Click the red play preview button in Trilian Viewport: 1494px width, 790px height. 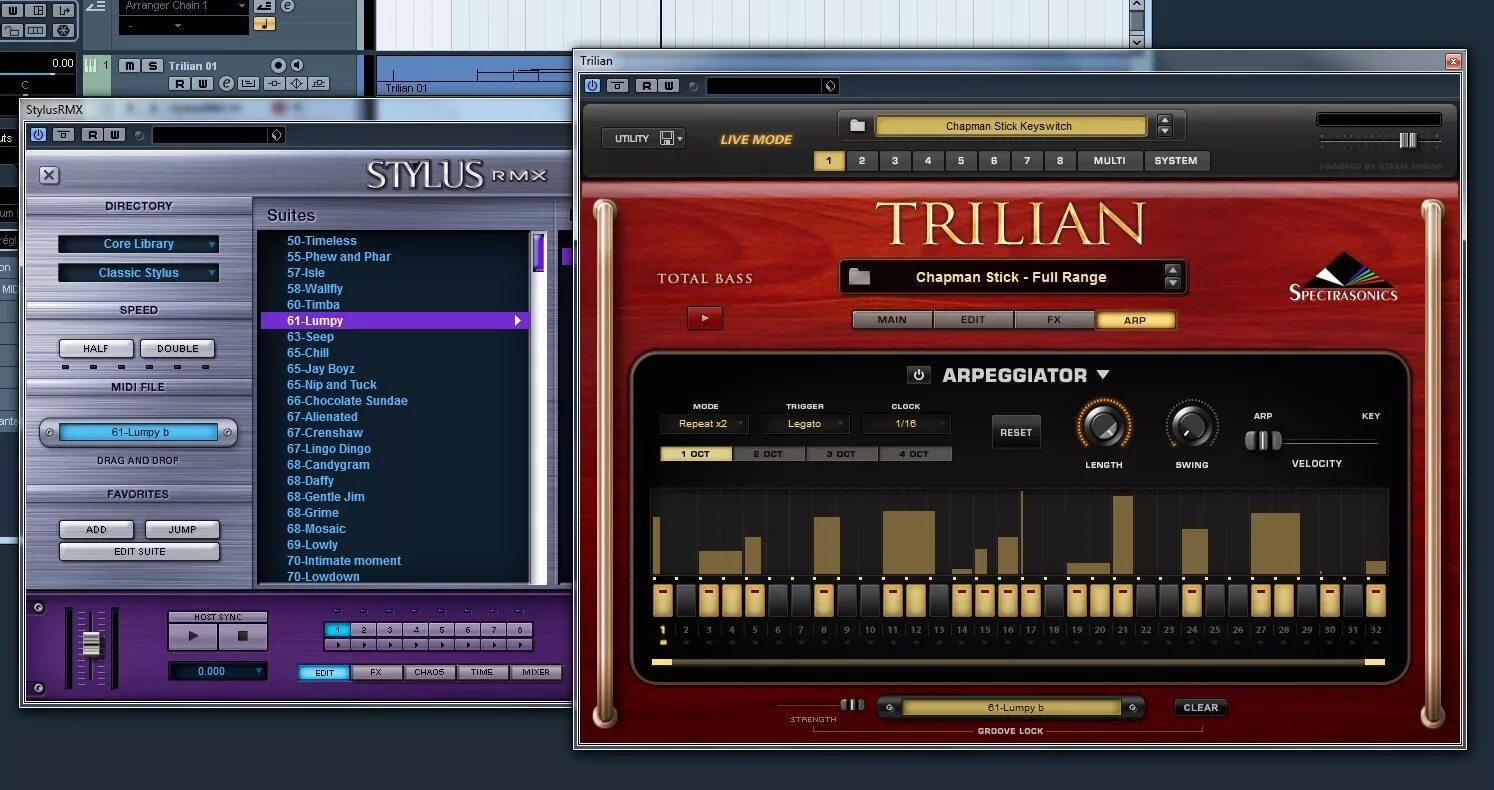click(x=705, y=318)
